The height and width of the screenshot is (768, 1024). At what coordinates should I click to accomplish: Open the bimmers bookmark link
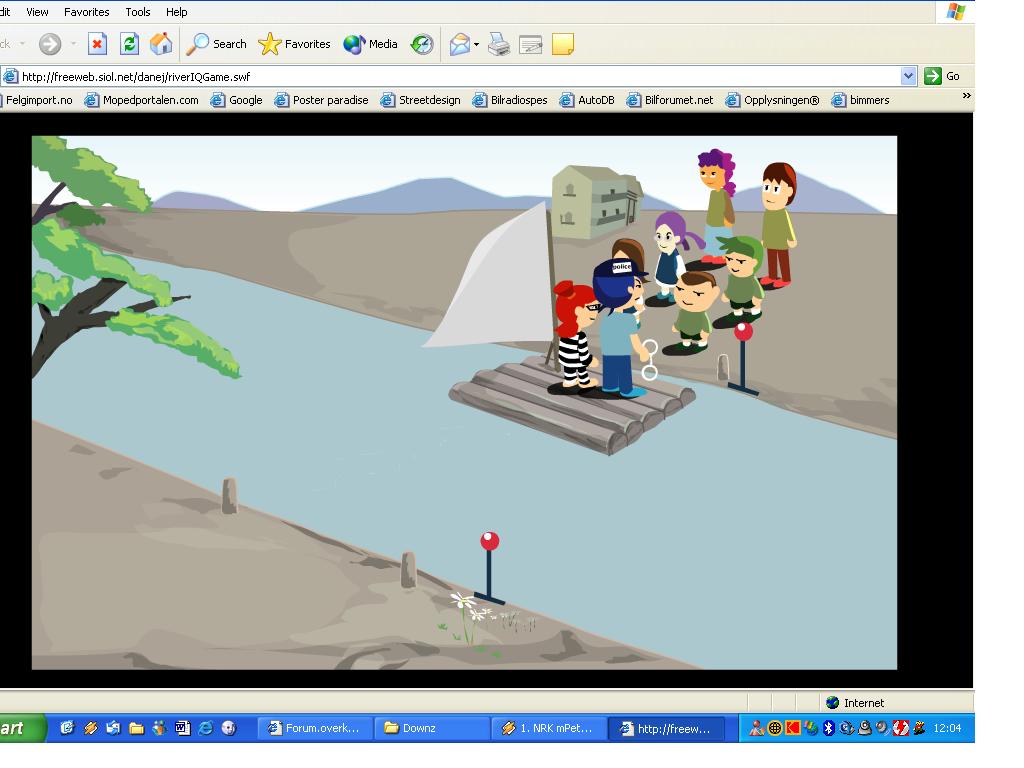(x=861, y=100)
